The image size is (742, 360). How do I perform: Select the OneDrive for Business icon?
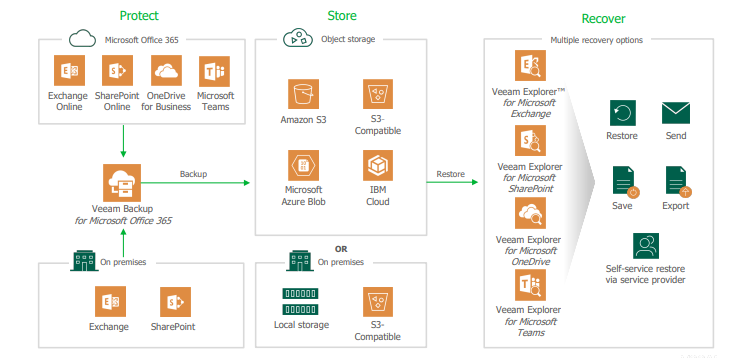point(166,70)
